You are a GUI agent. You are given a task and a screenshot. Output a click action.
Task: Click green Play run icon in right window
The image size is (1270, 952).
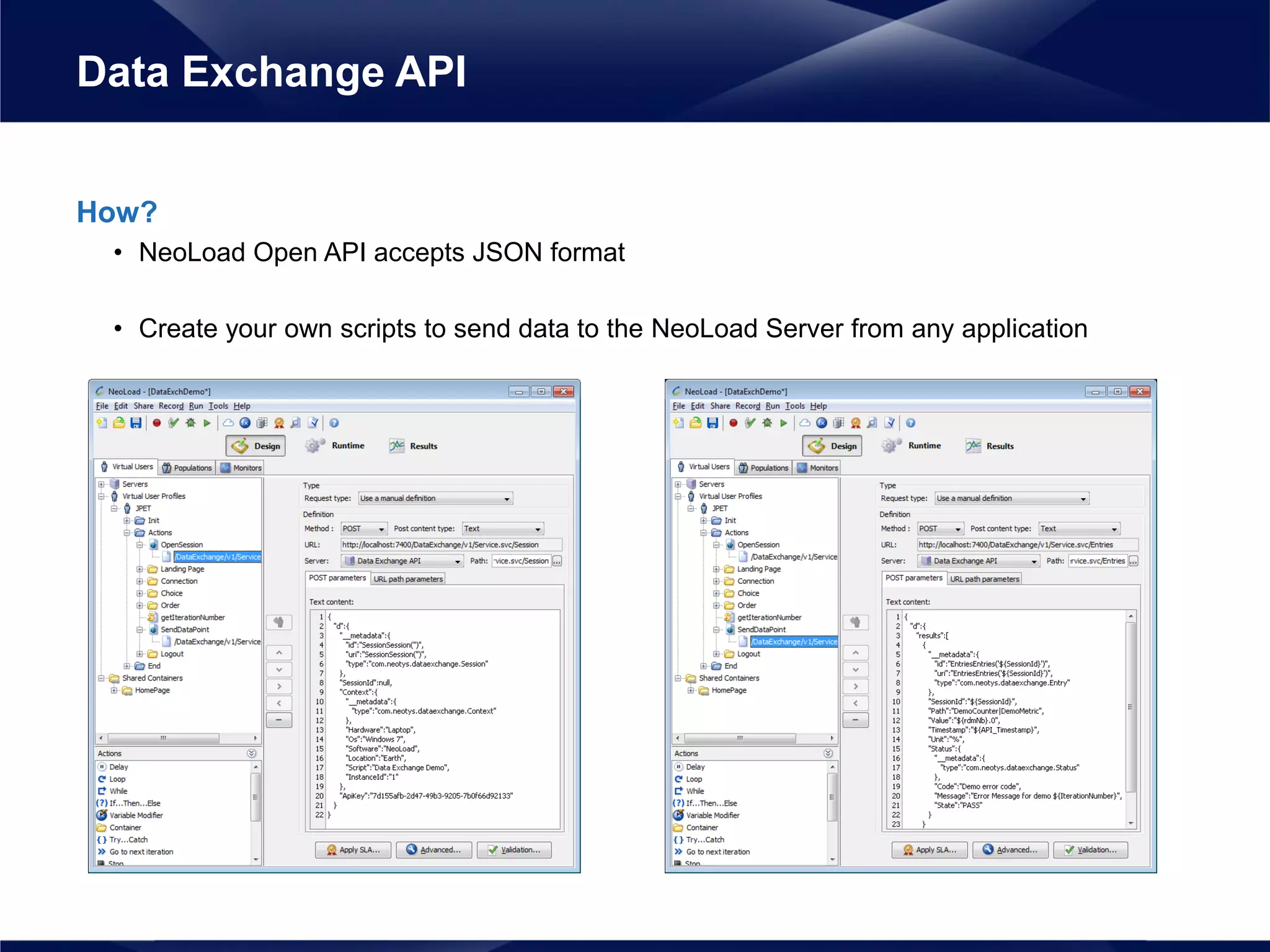click(784, 423)
